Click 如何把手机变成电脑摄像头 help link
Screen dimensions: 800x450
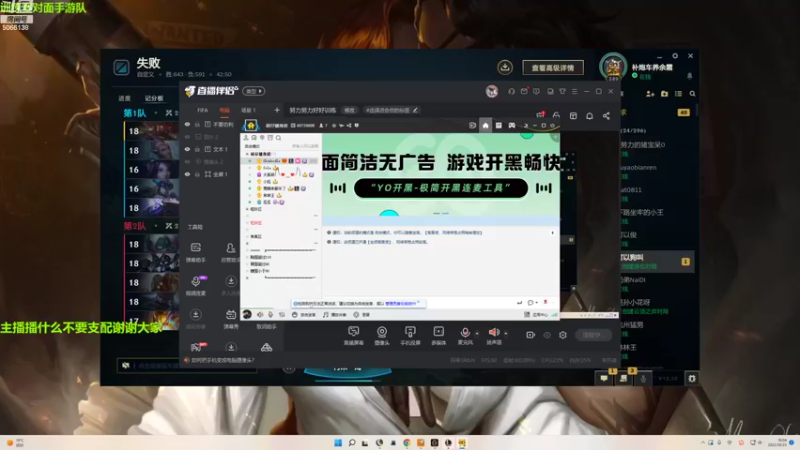click(222, 360)
